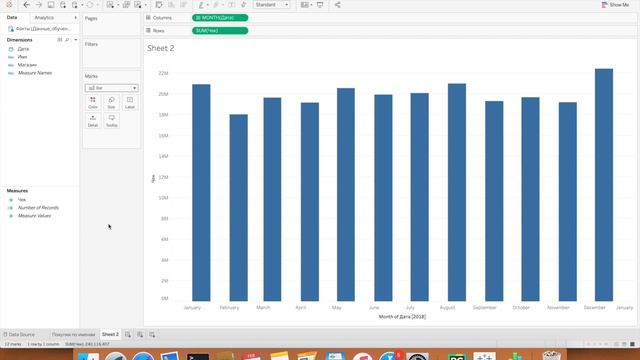Click the Swap Rows and Columns icon
The height and width of the screenshot is (360, 640).
coord(159,5)
